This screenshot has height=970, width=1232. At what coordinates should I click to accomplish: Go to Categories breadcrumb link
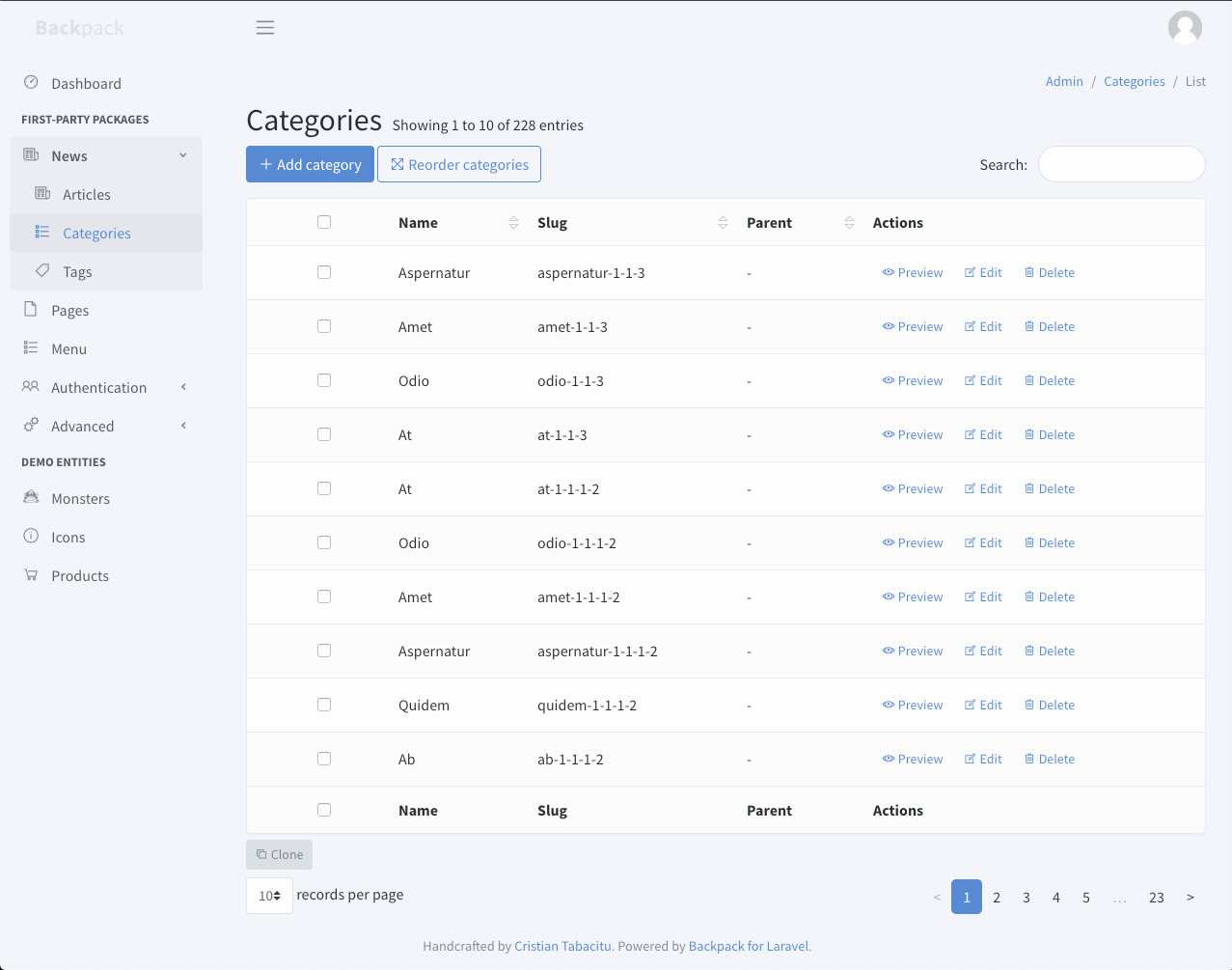click(x=1135, y=81)
